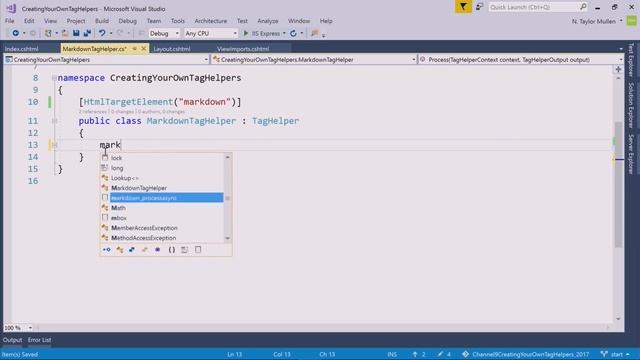Click the pending changes pencil icon
Viewport: 640px width, 360px height.
440,354
